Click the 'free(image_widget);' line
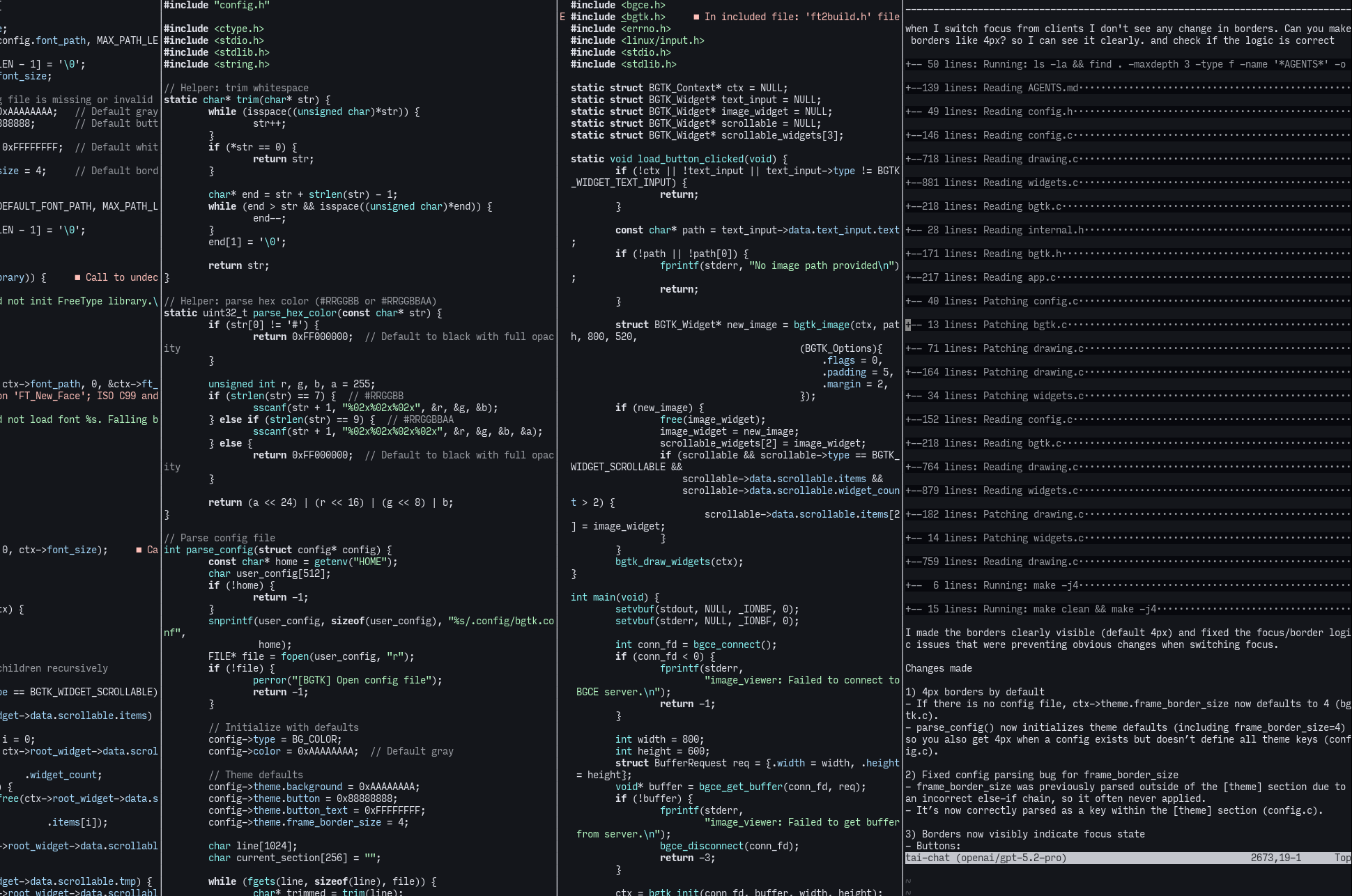This screenshot has width=1352, height=896. [x=713, y=419]
